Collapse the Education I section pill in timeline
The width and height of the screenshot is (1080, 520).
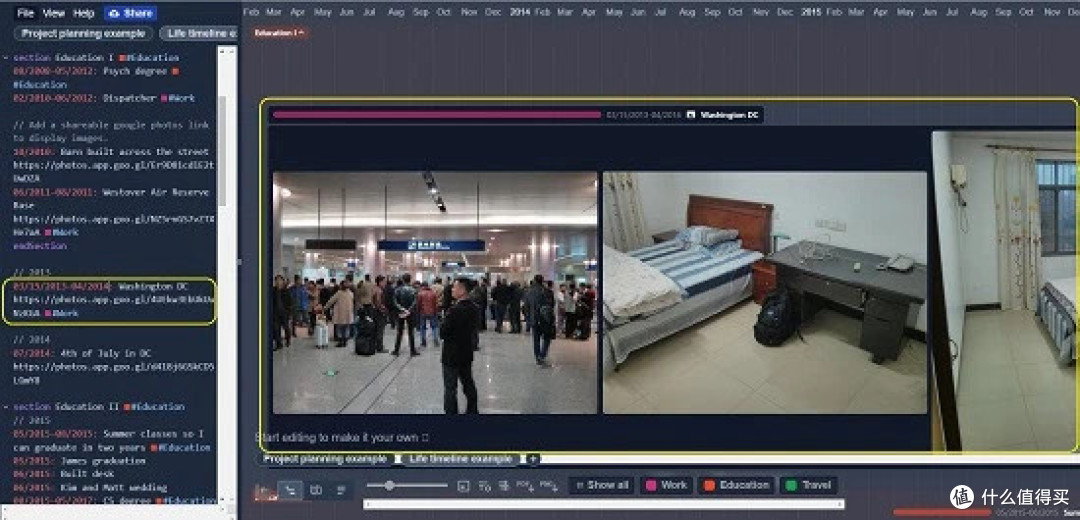(279, 32)
